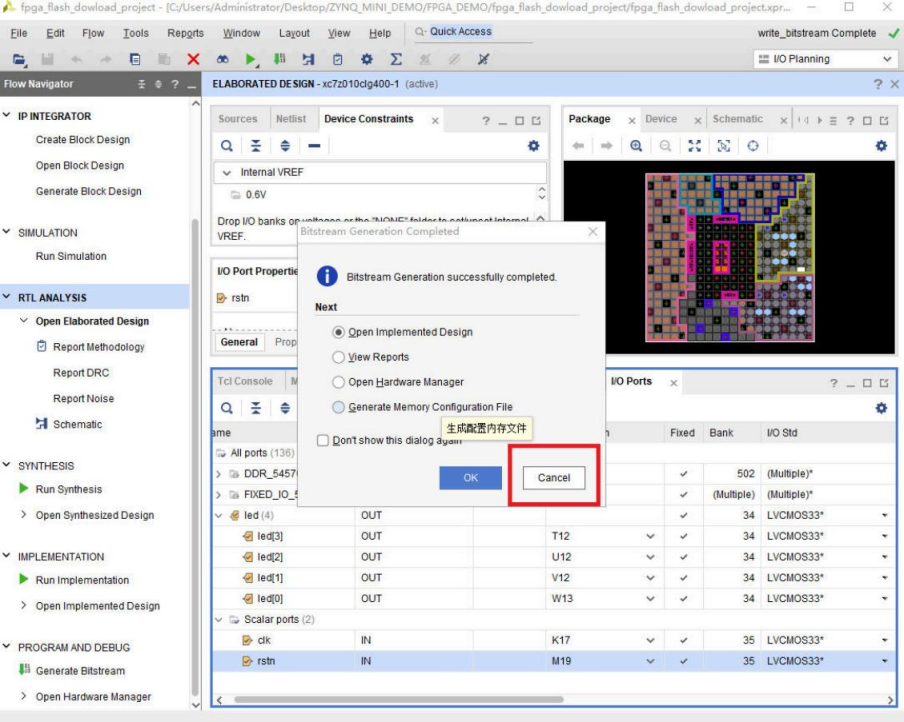This screenshot has width=904, height=722.
Task: Click the green Run flow arrow in toolbar
Action: (x=251, y=60)
